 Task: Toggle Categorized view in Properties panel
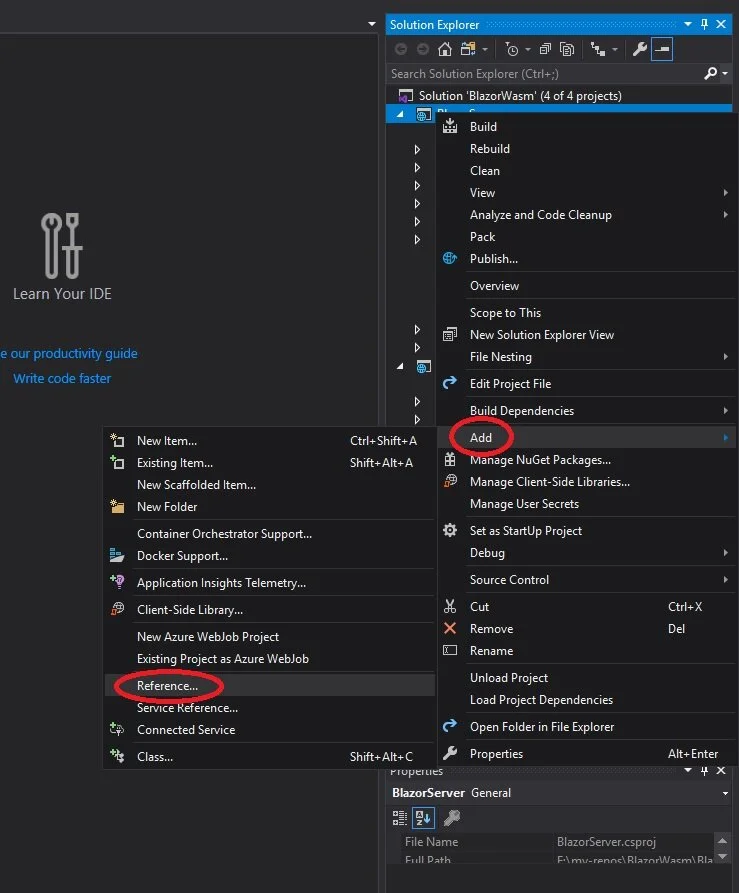(x=400, y=818)
